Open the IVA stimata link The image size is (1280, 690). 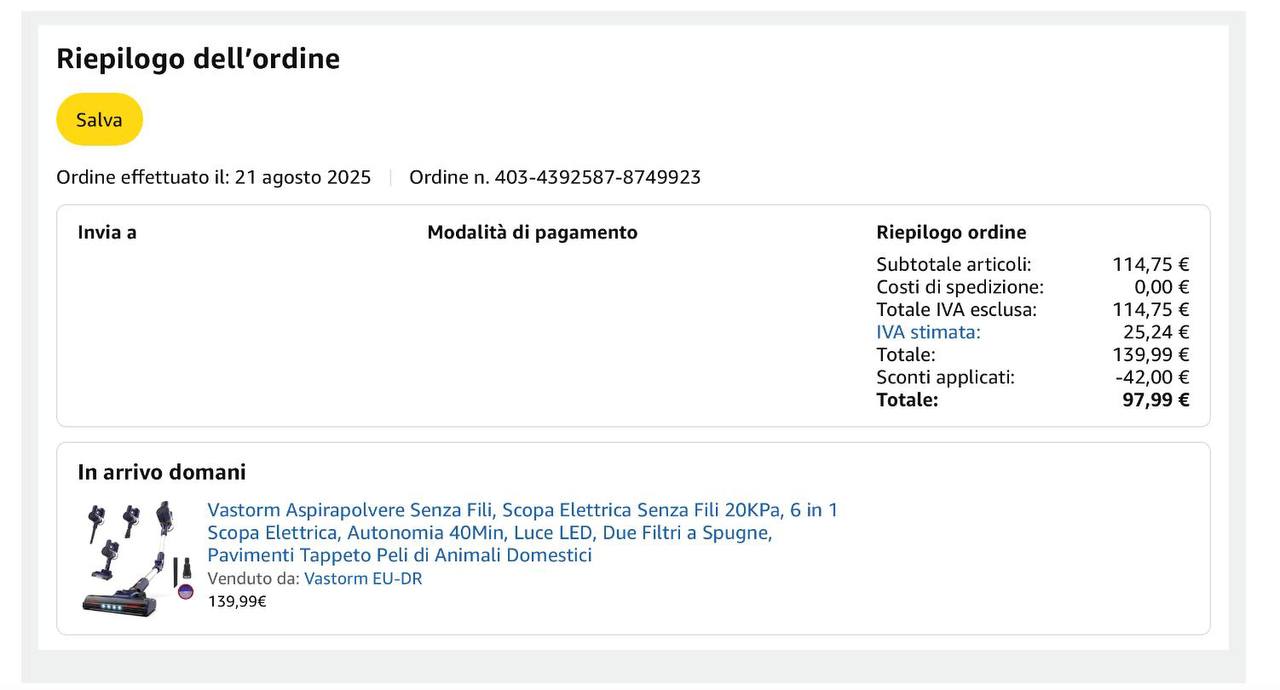[x=928, y=332]
